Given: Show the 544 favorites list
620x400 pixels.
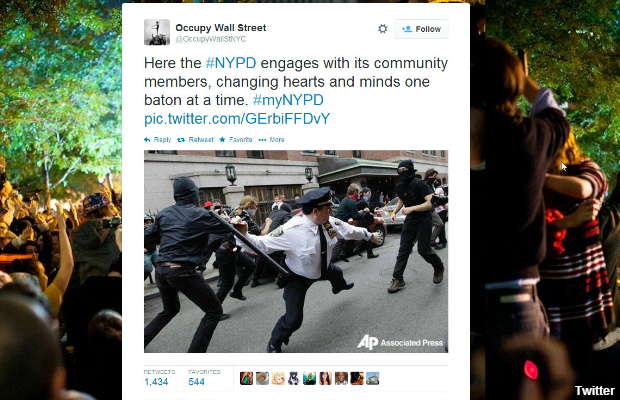Looking at the screenshot, I should pos(197,381).
